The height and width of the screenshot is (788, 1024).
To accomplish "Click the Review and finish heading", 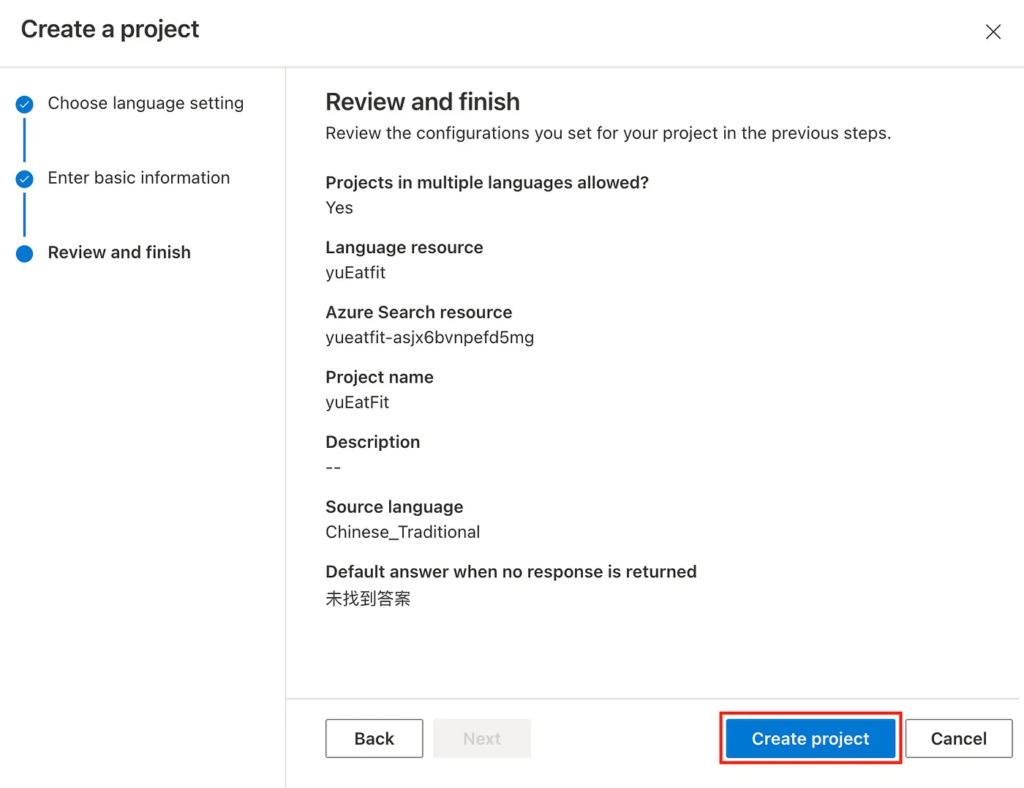I will click(x=422, y=102).
